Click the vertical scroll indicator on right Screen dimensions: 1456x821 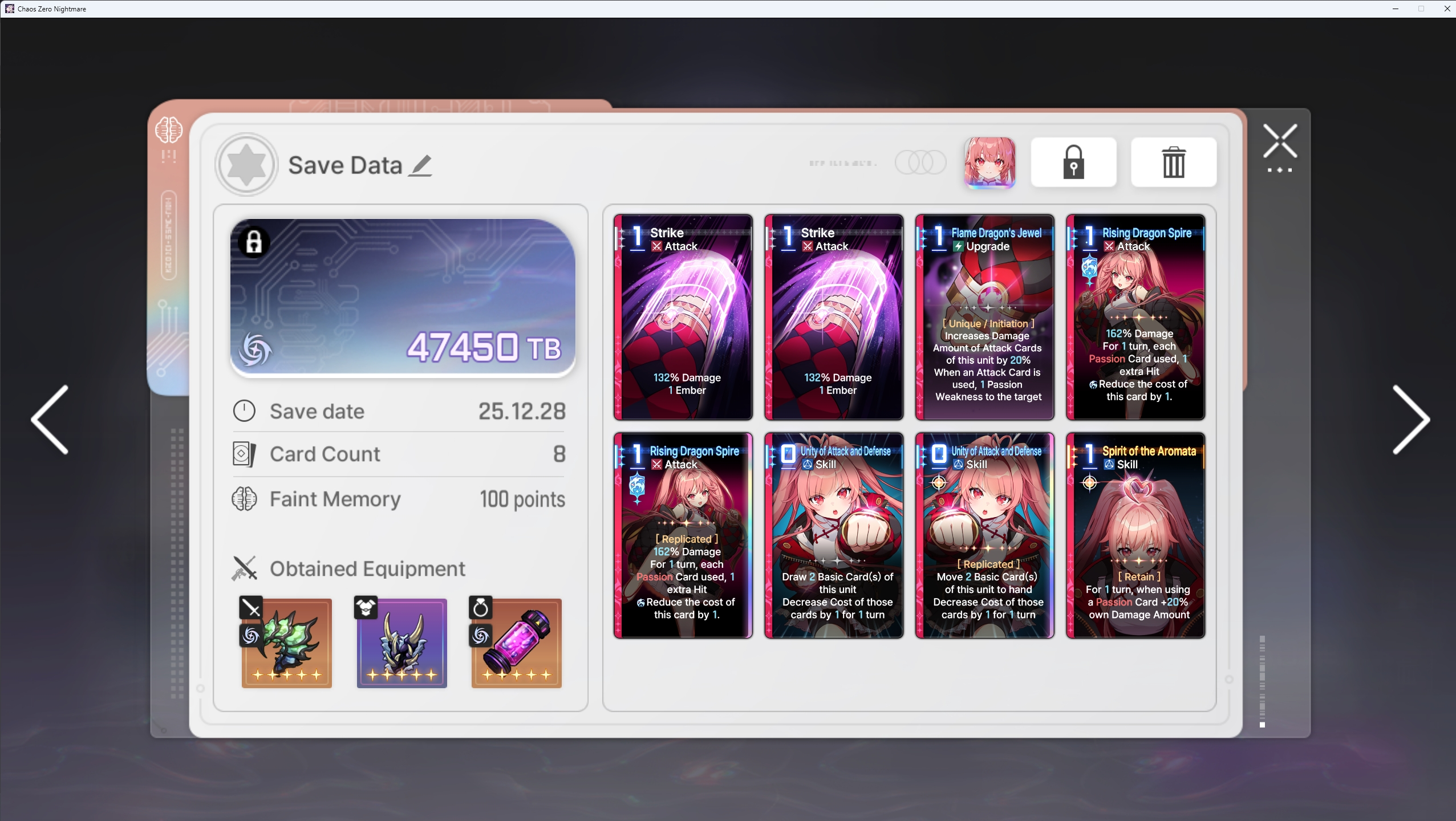pos(1262,681)
